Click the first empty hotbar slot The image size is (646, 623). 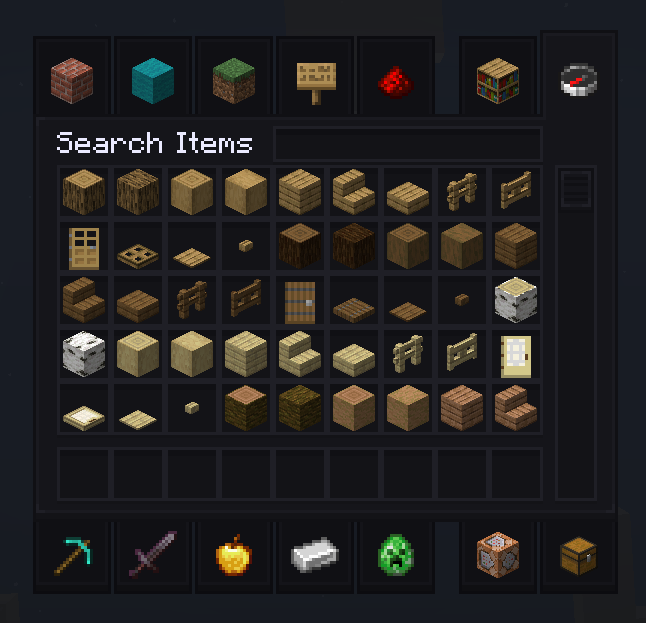pyautogui.click(x=84, y=474)
